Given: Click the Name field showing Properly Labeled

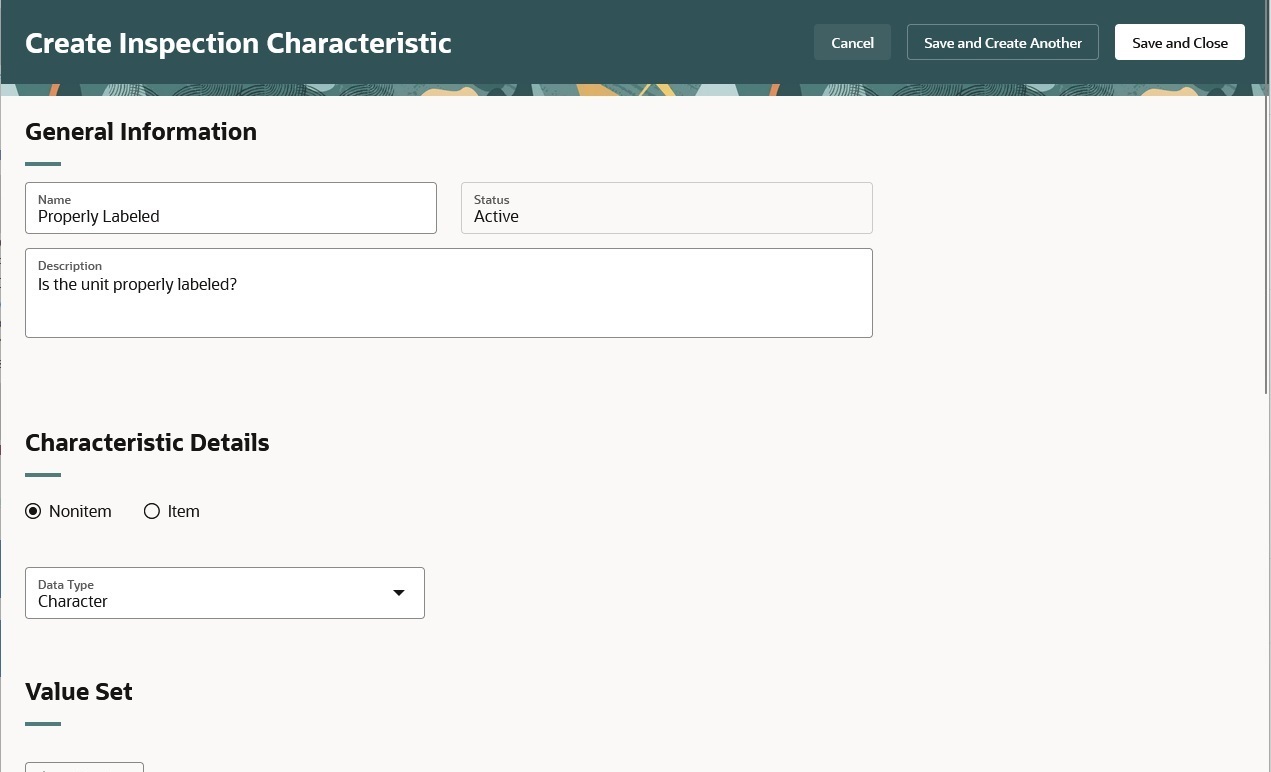Looking at the screenshot, I should [x=230, y=216].
